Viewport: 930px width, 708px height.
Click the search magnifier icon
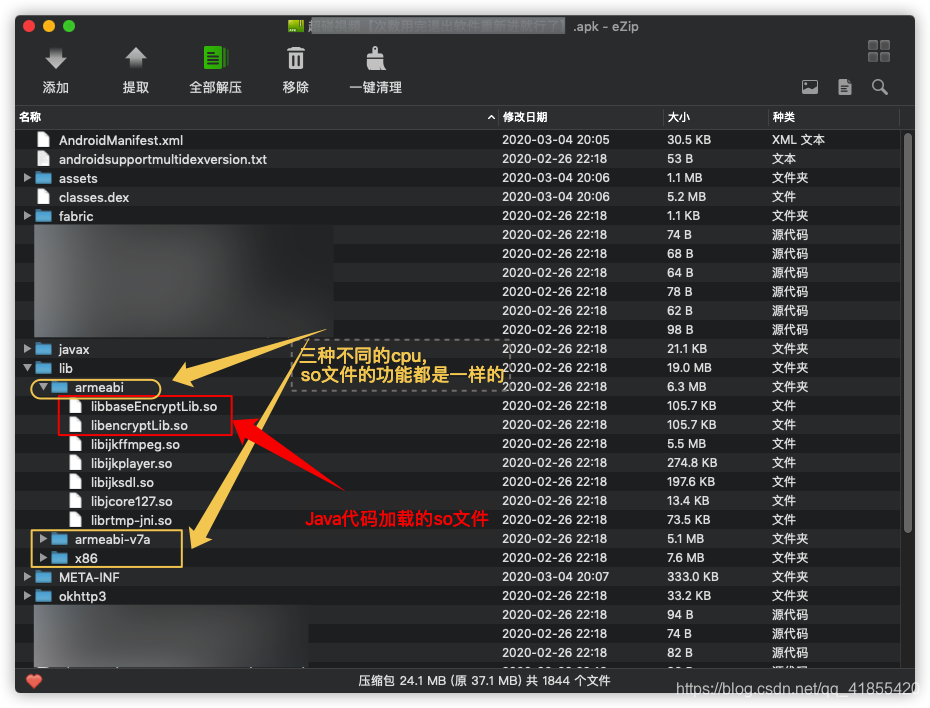click(880, 87)
